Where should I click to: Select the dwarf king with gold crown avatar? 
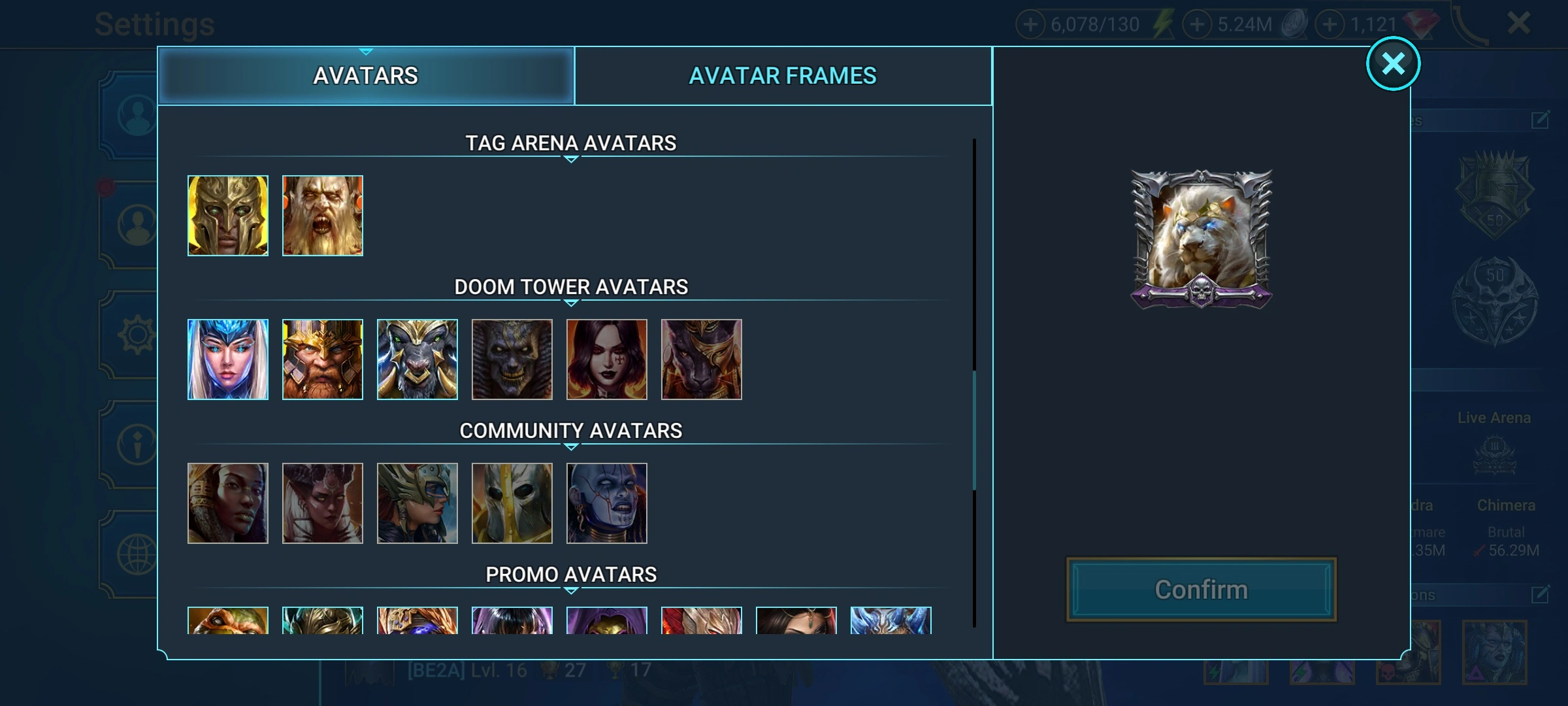pos(322,360)
